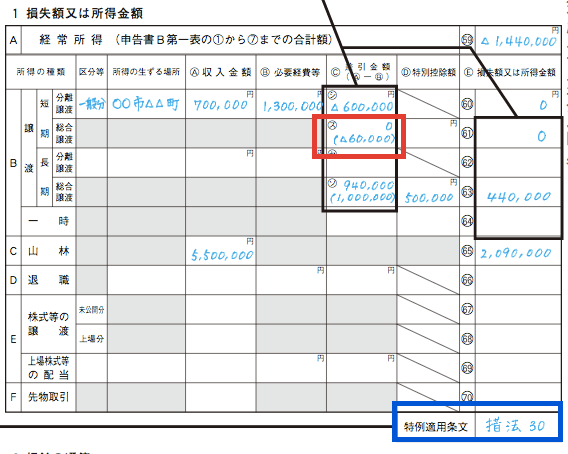Click the 退職 row label
The height and width of the screenshot is (454, 568).
point(49,280)
